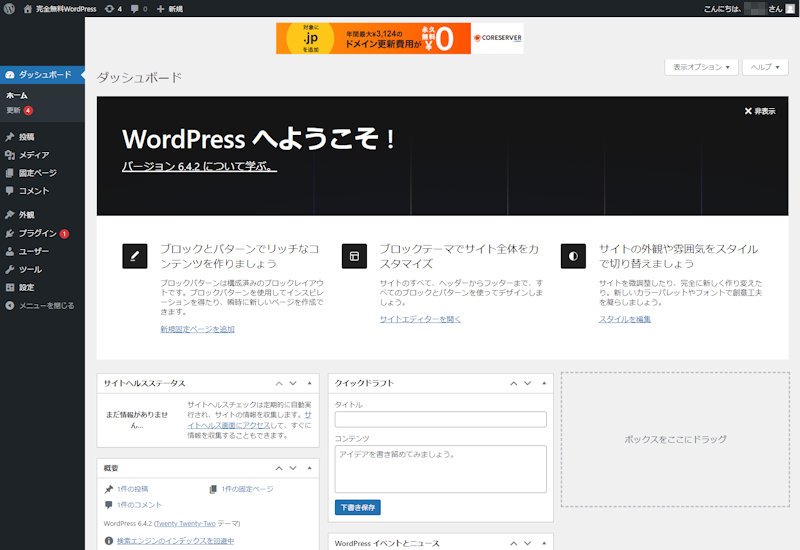Go to 外観 (Appearance) in the sidebar
Screen dimensions: 800x550
point(25,215)
